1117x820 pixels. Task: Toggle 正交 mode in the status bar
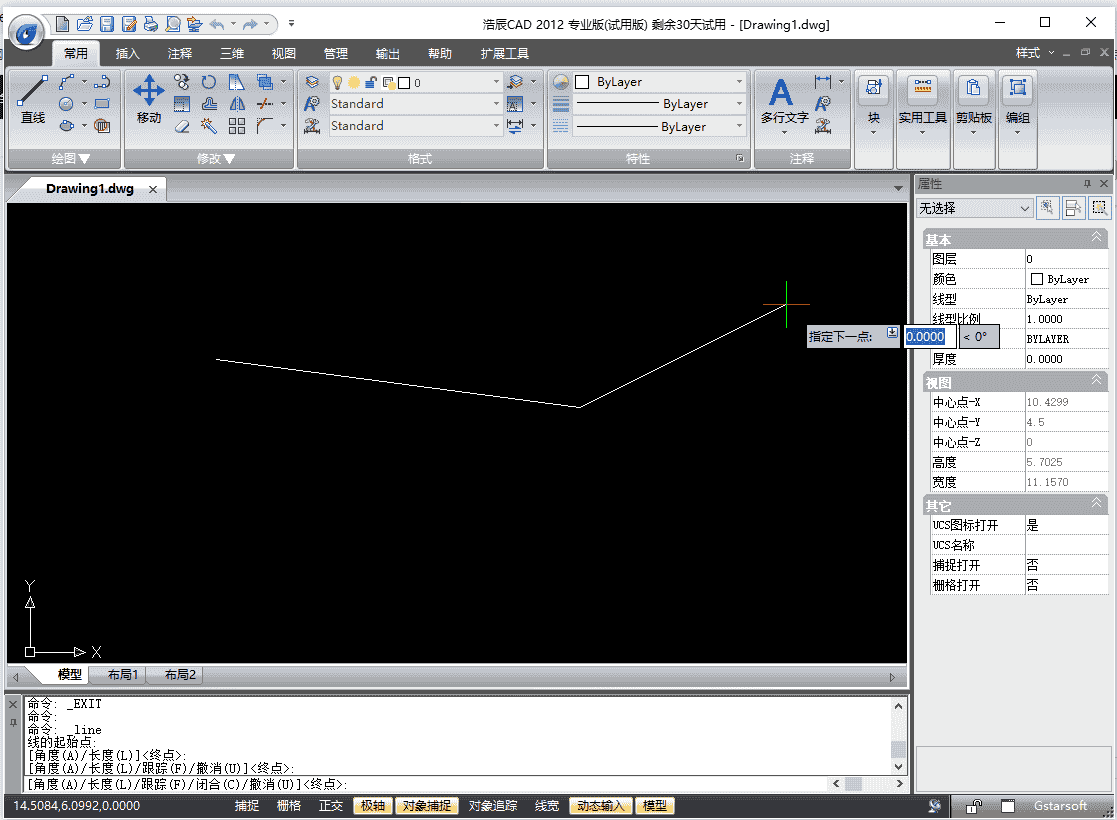[330, 805]
